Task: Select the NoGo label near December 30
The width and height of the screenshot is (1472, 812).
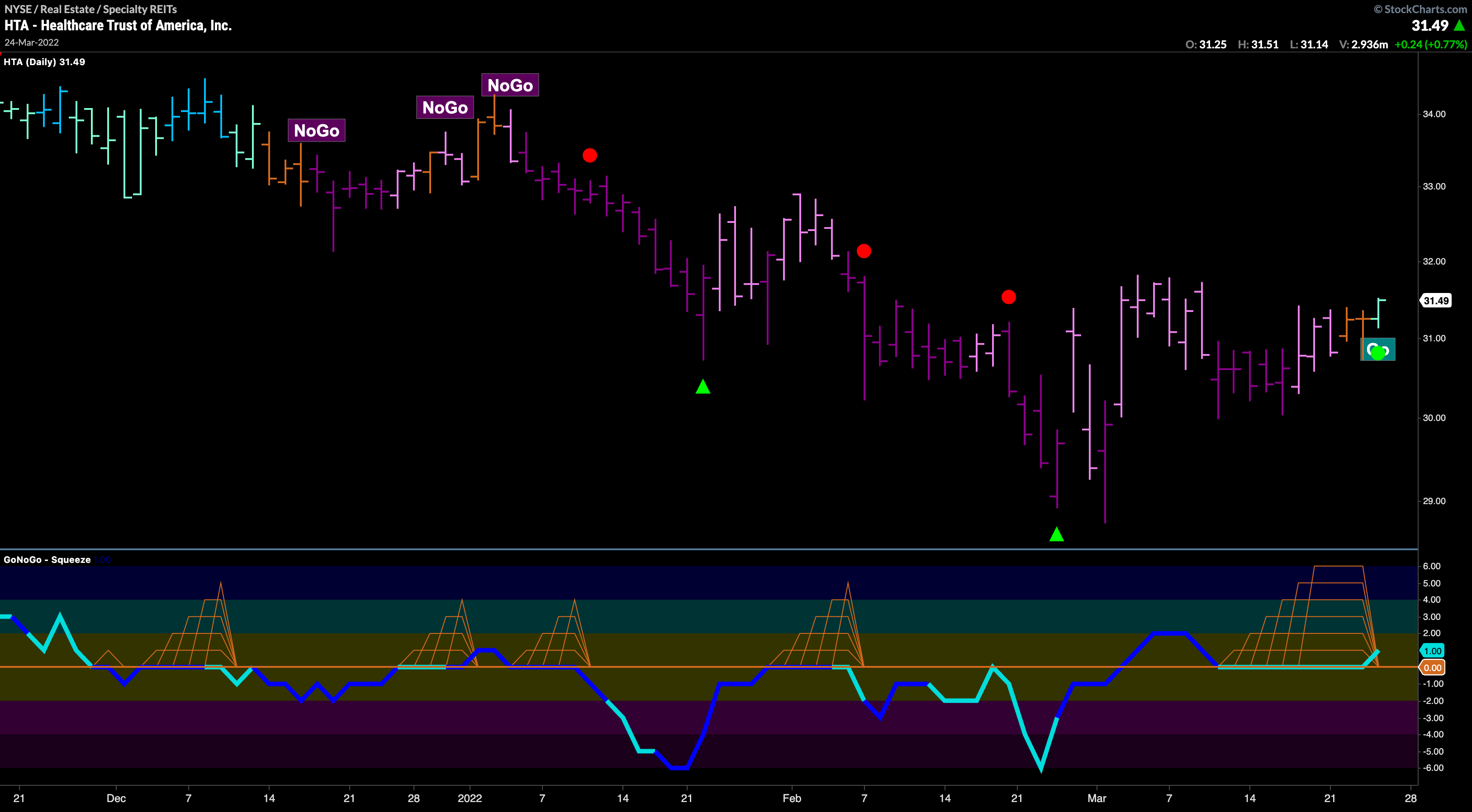Action: coord(445,107)
